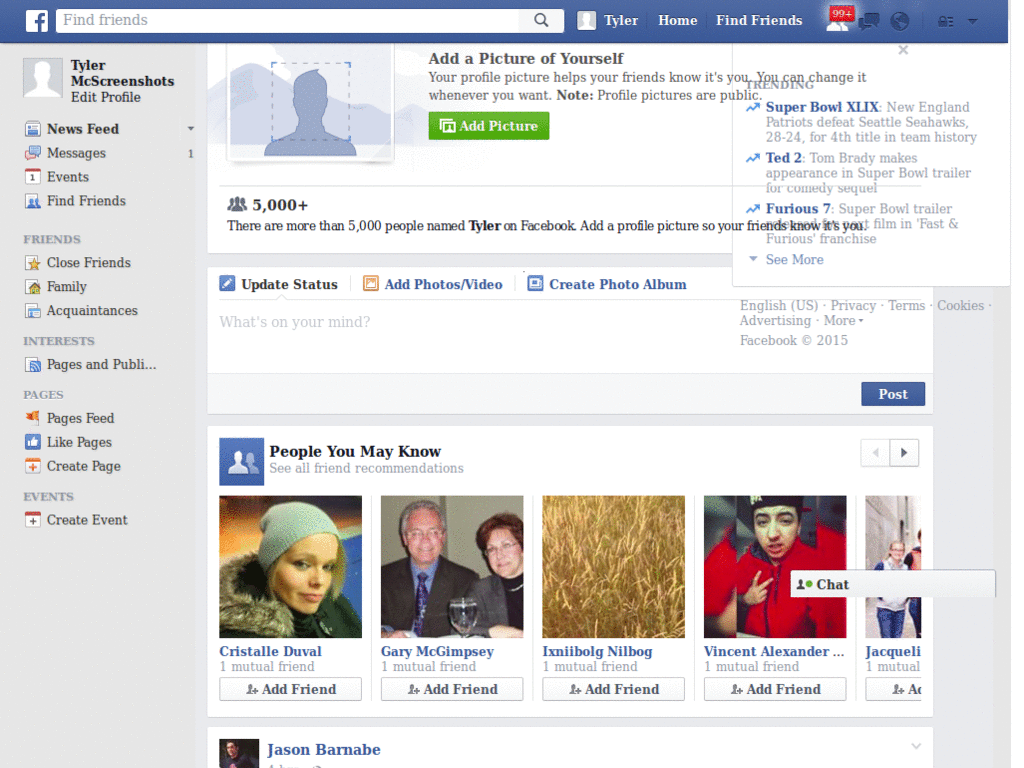Show previous People You May Know suggestions
This screenshot has width=1024, height=768.
(x=876, y=453)
